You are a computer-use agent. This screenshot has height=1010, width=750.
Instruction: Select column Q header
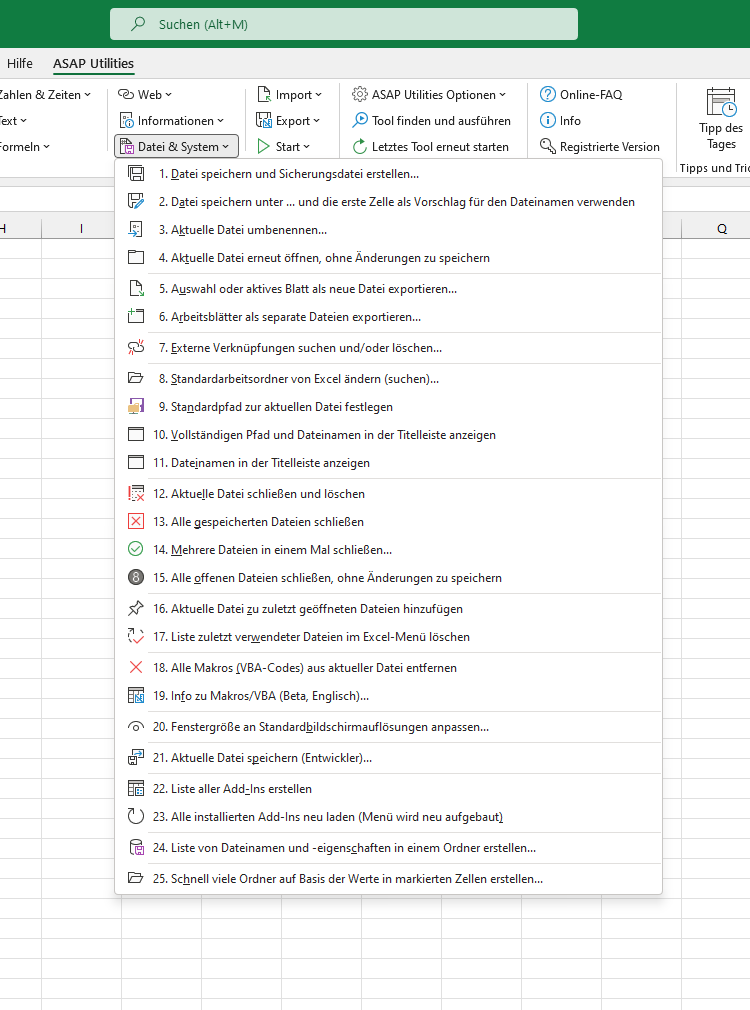point(722,229)
